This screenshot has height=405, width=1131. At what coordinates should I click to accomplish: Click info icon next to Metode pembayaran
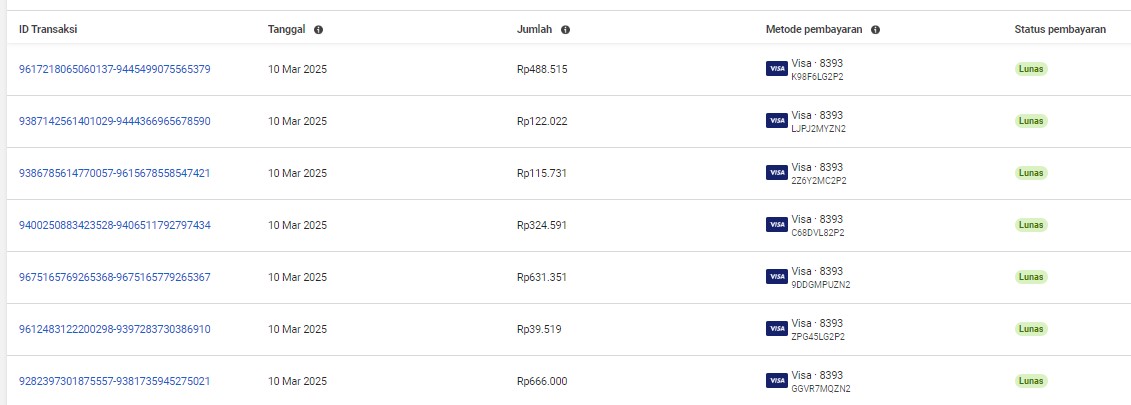(875, 30)
